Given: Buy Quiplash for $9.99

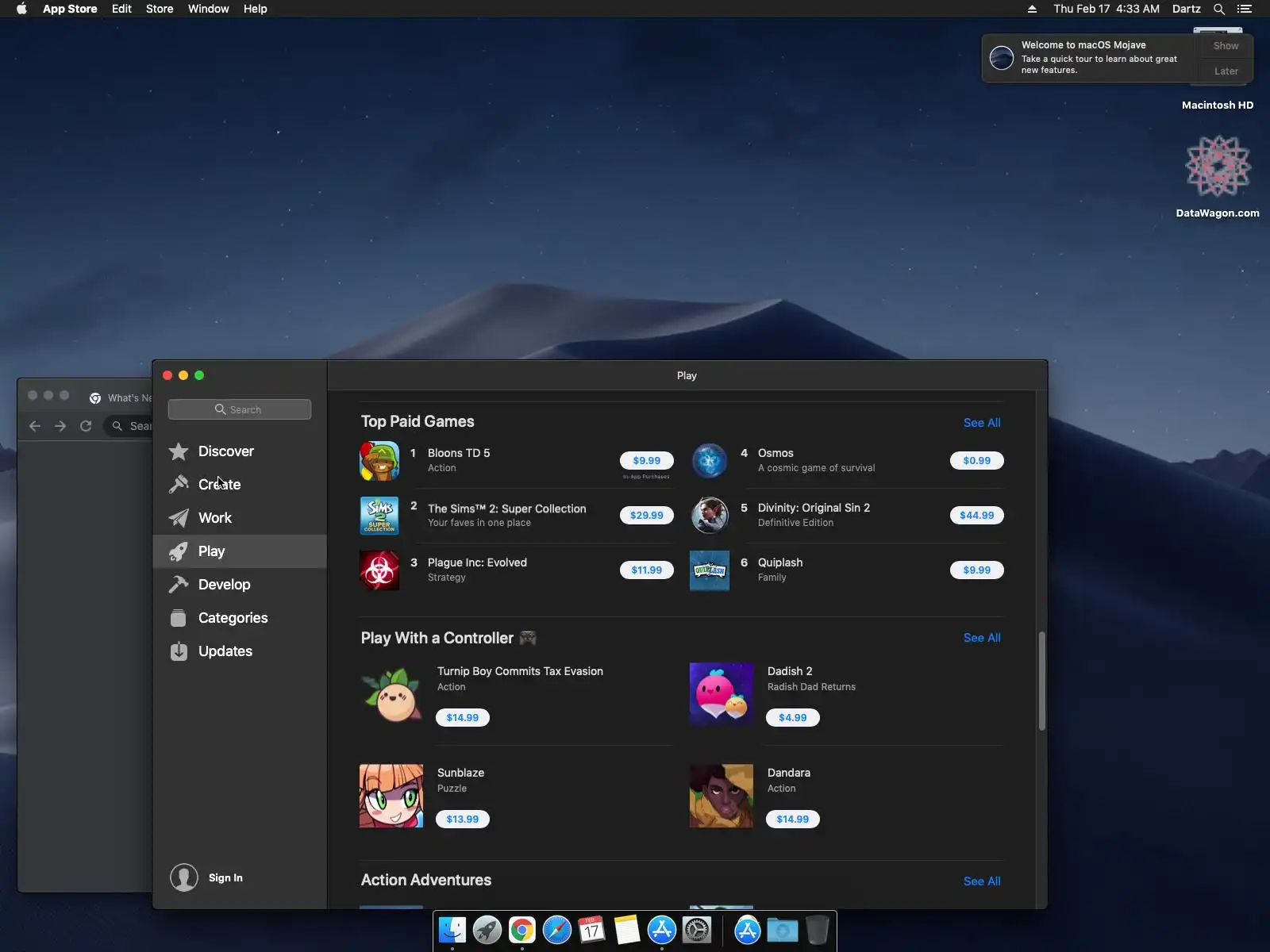Looking at the screenshot, I should 977,570.
